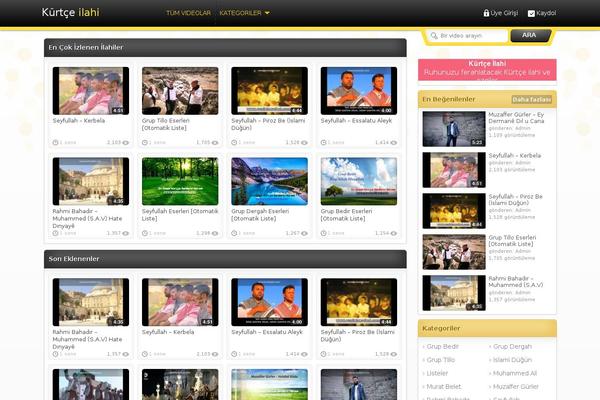Click 'Rahmi Bahadır - Muhammed (S.A.V)' sidebar title
The width and height of the screenshot is (600, 400).
click(x=515, y=282)
